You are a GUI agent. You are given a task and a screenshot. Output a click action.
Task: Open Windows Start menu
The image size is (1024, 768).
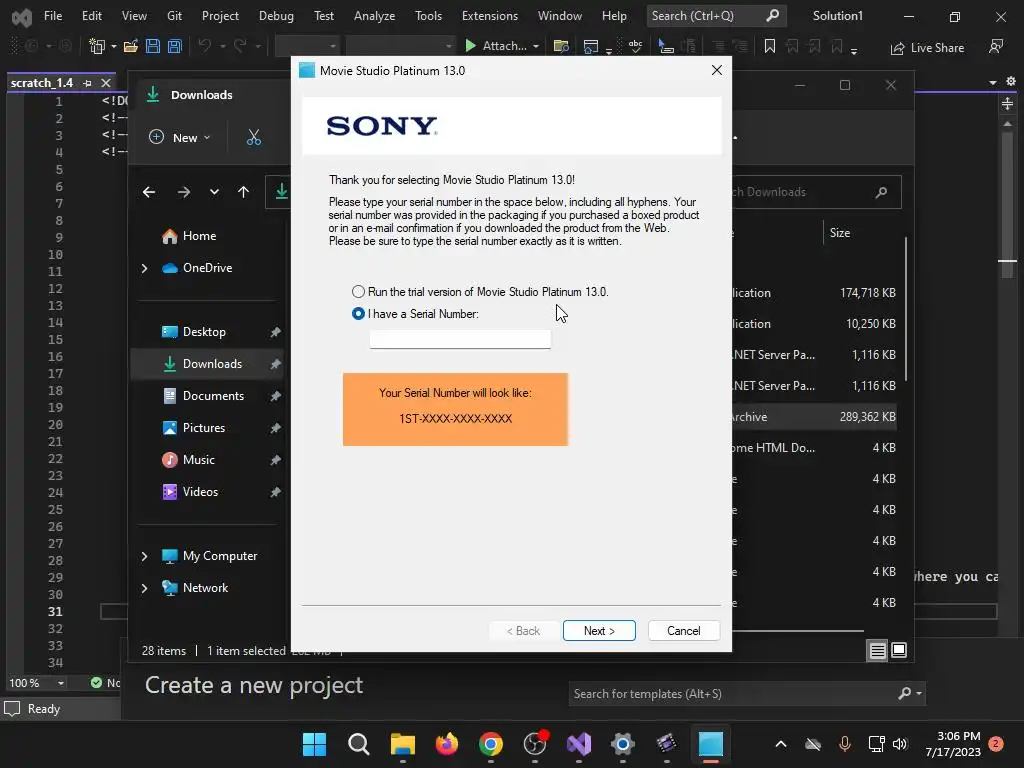point(314,744)
